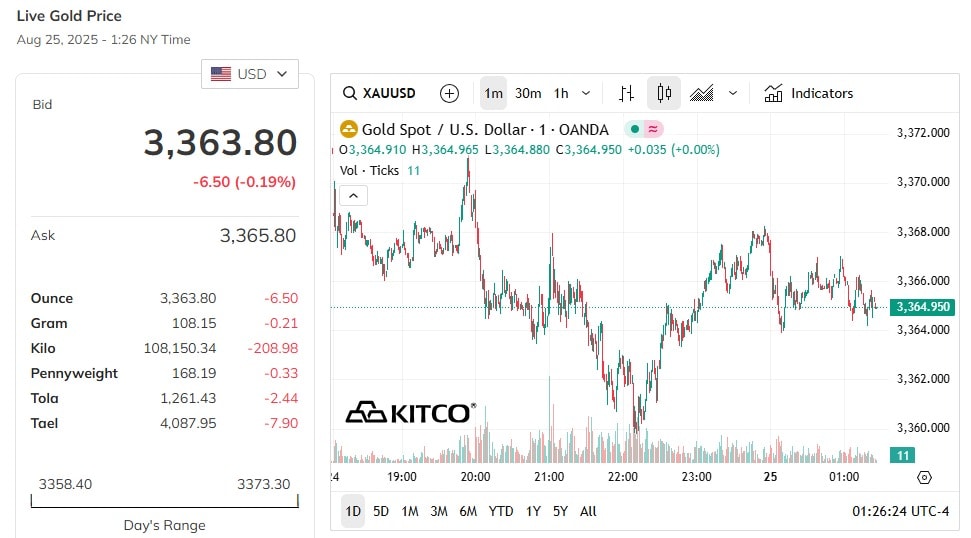Select the 1m interval
The image size is (971, 538).
point(494,93)
